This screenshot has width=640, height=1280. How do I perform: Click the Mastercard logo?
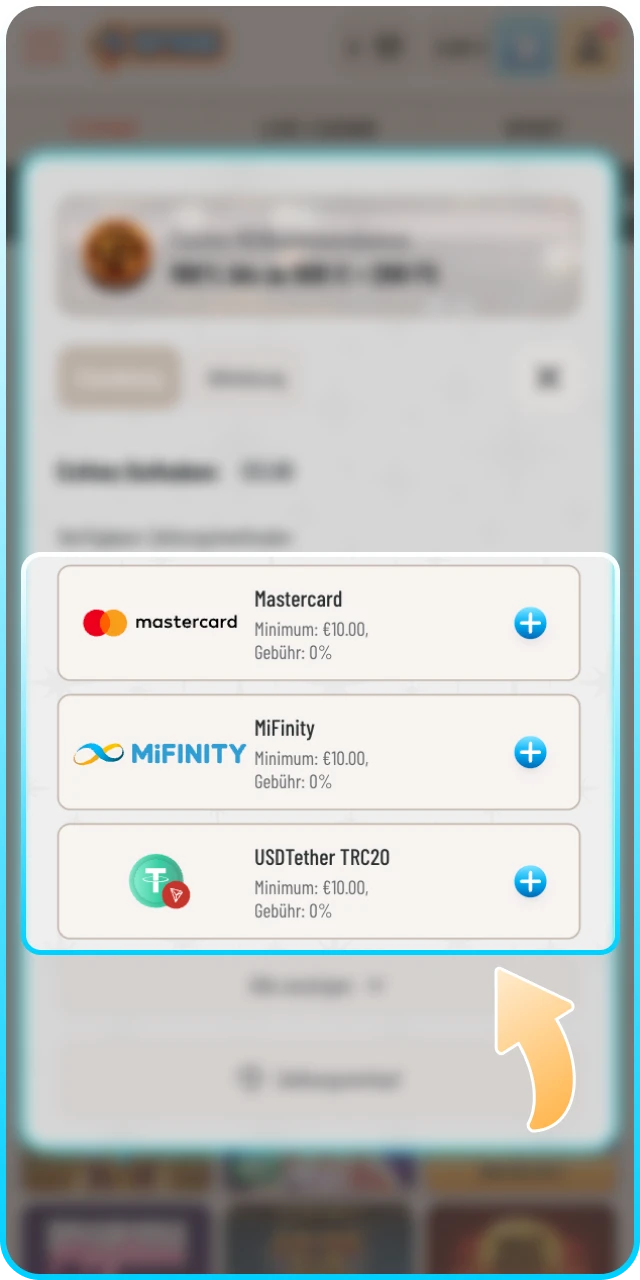click(x=160, y=623)
